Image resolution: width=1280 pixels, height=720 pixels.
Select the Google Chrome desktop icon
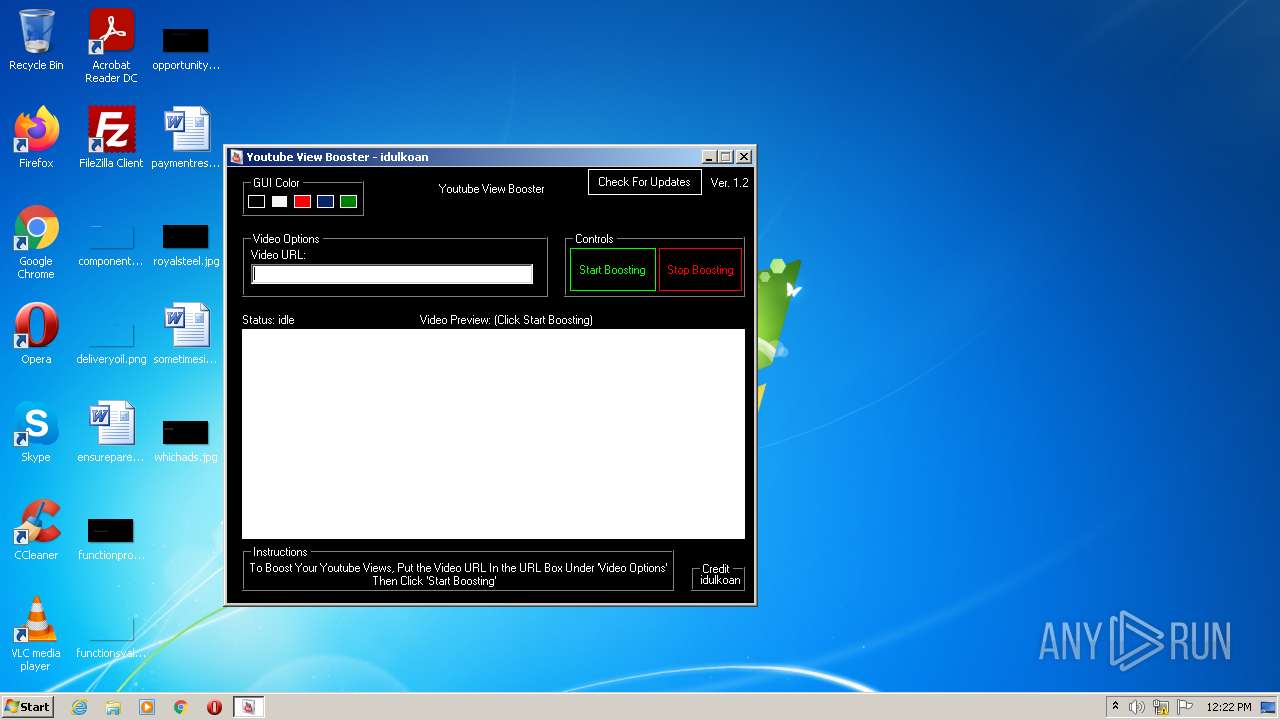[x=36, y=242]
